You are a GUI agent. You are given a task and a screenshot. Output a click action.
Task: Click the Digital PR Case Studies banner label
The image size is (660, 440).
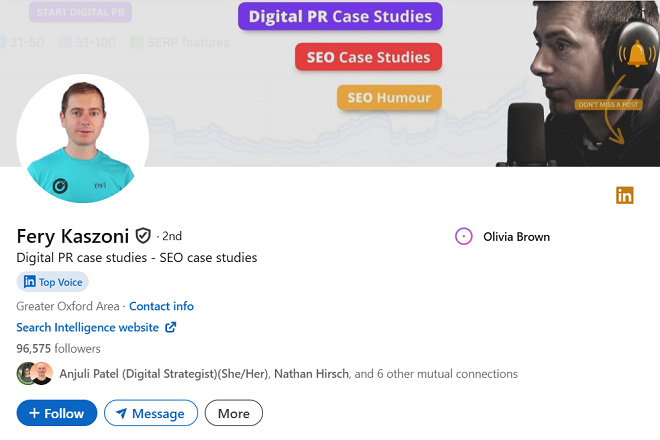(340, 17)
